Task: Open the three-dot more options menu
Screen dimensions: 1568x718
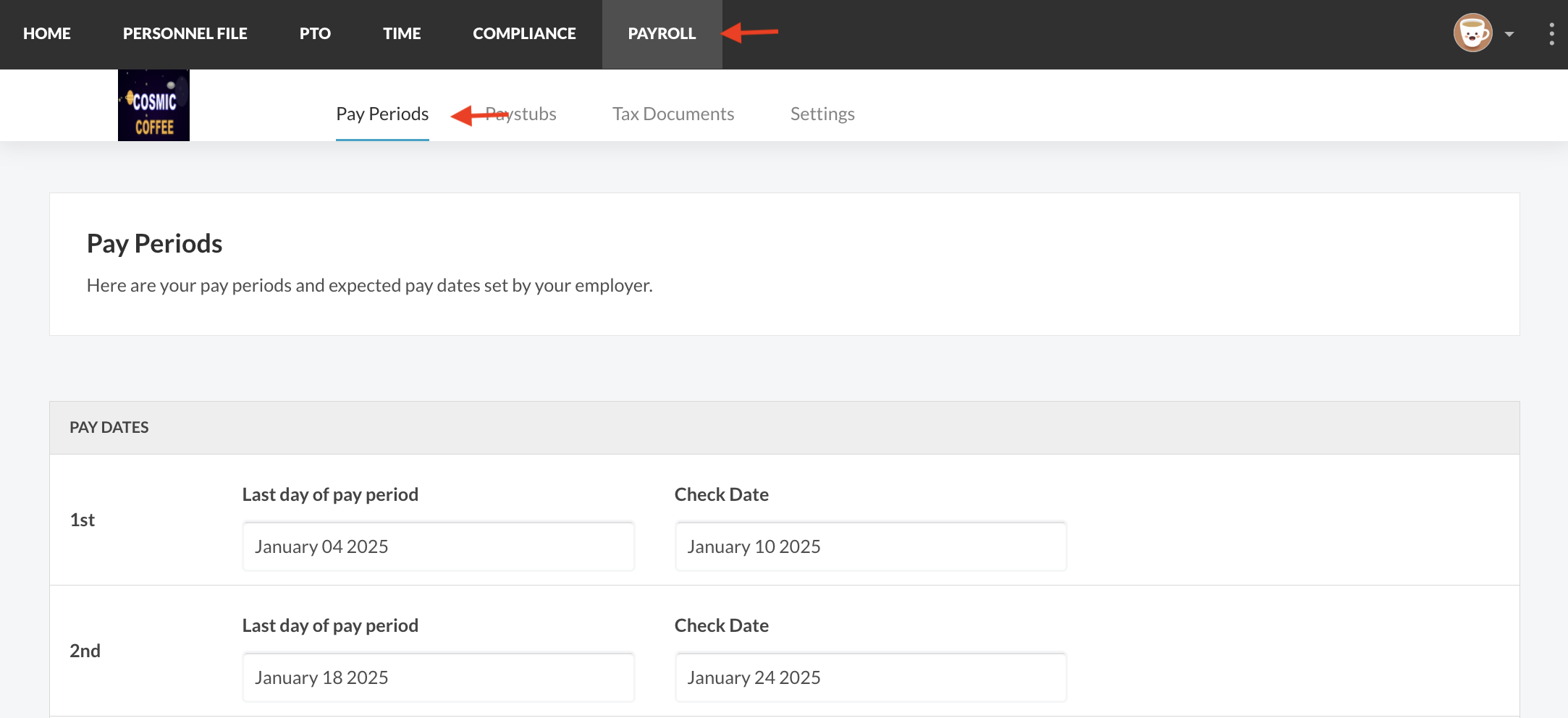Action: 1551,34
